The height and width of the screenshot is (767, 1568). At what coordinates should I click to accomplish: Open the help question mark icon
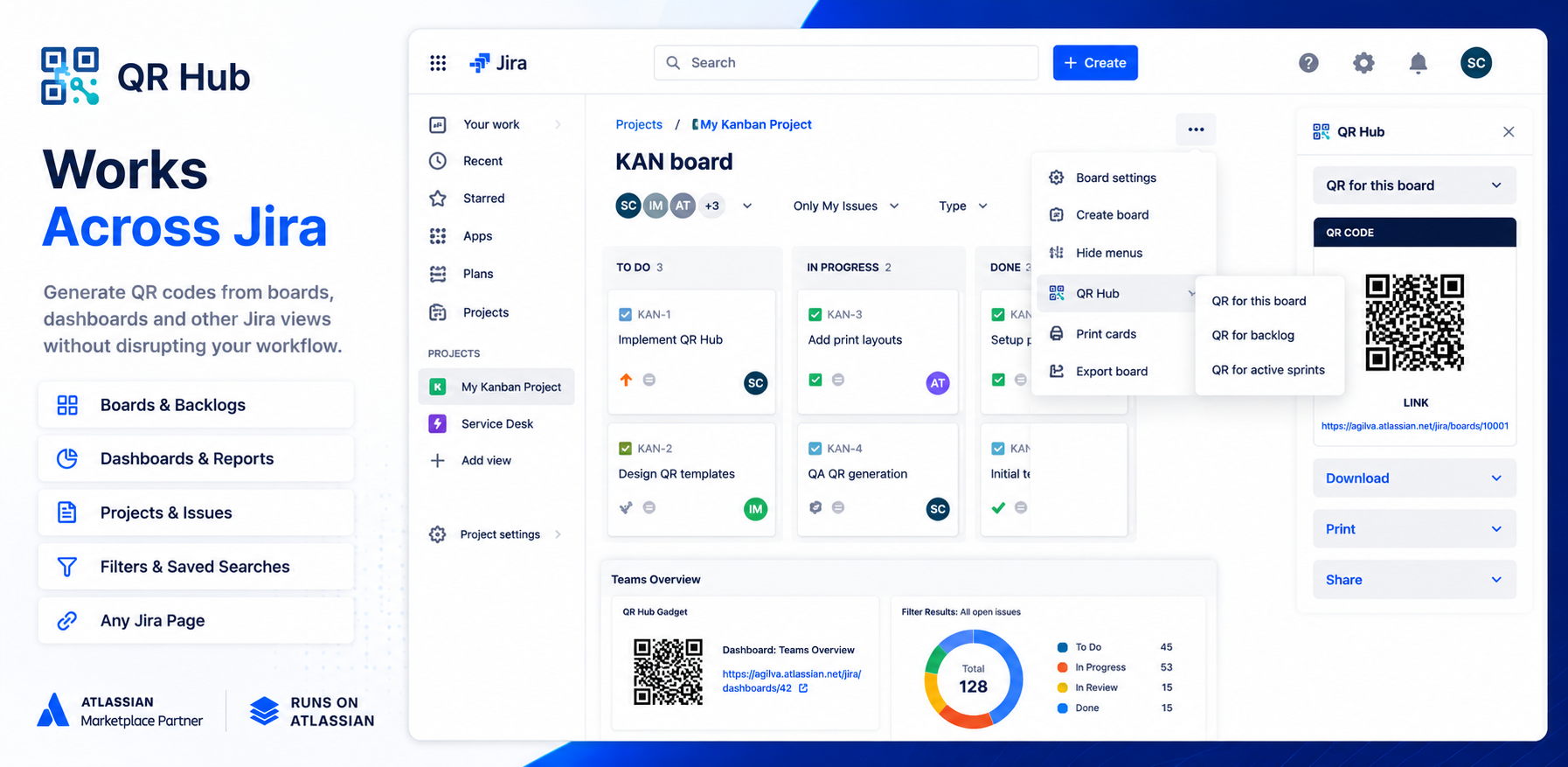point(1308,63)
